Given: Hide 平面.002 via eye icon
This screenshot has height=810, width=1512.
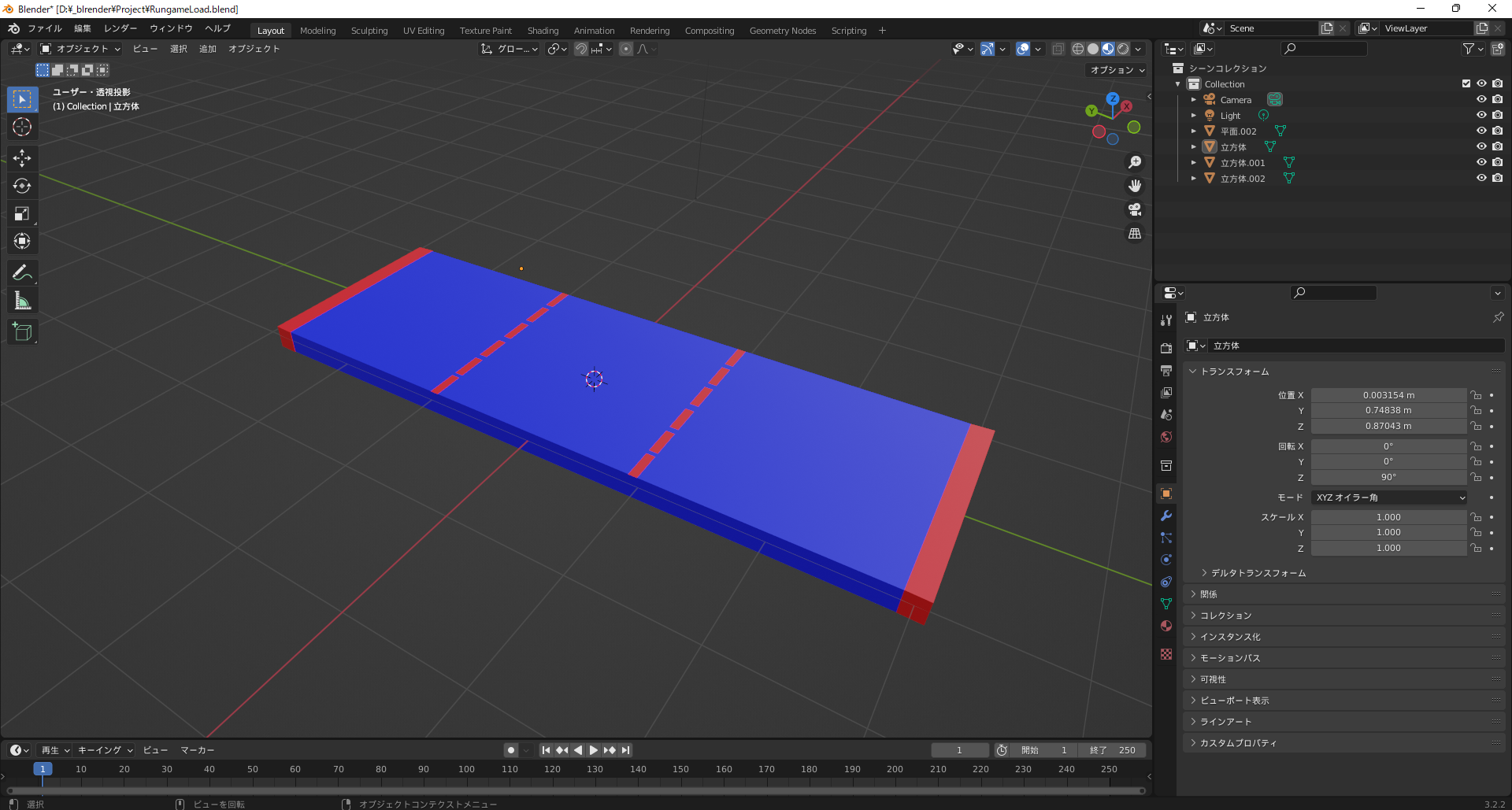Looking at the screenshot, I should pos(1481,131).
